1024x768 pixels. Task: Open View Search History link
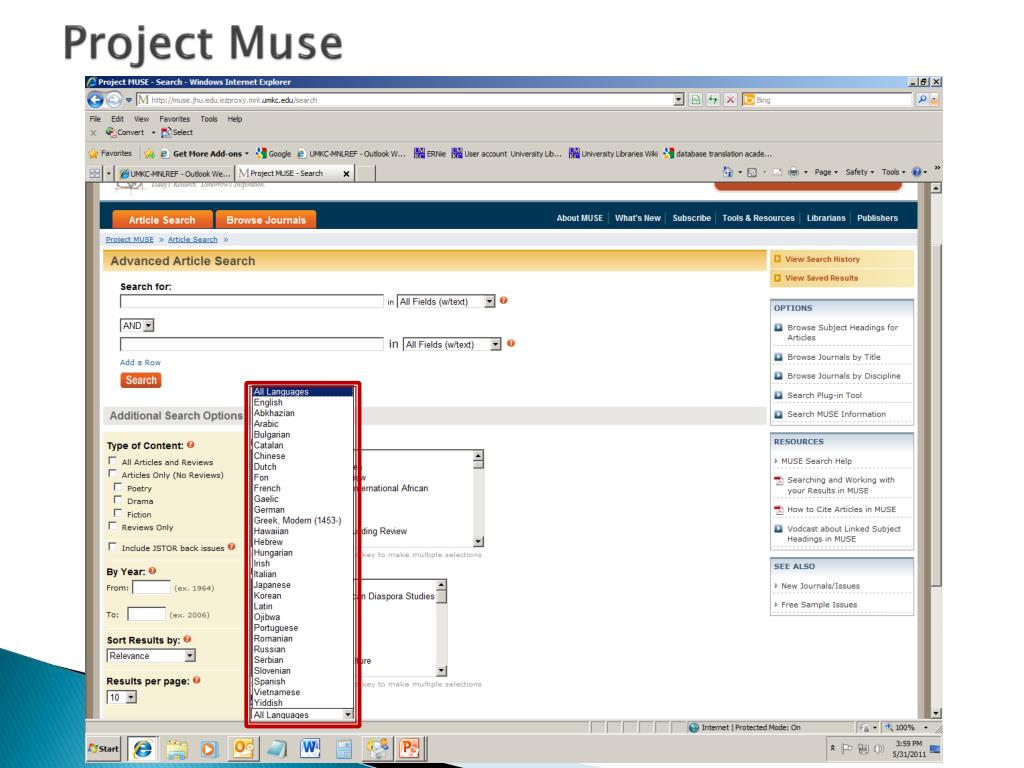pos(822,259)
